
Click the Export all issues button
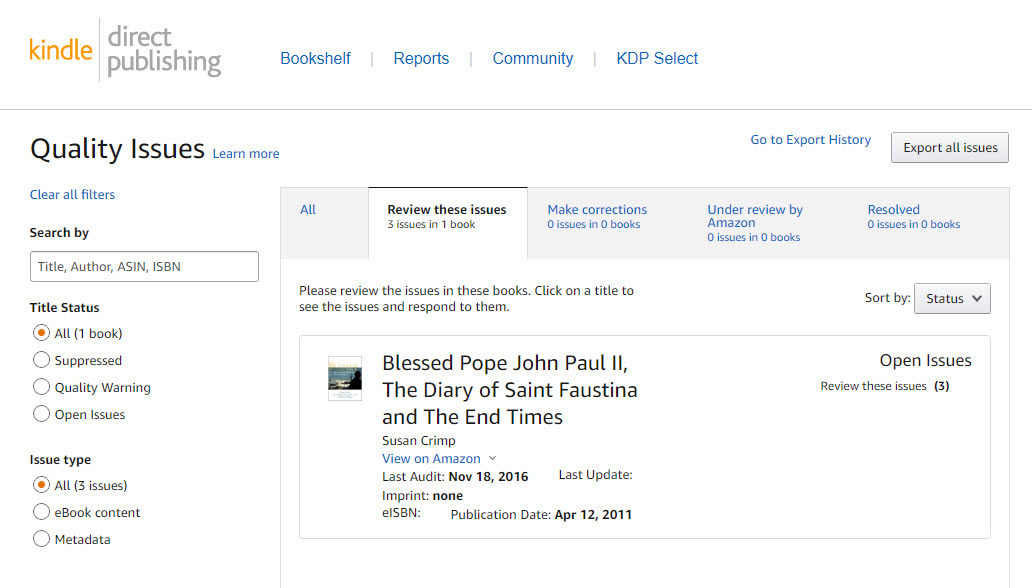[x=950, y=147]
